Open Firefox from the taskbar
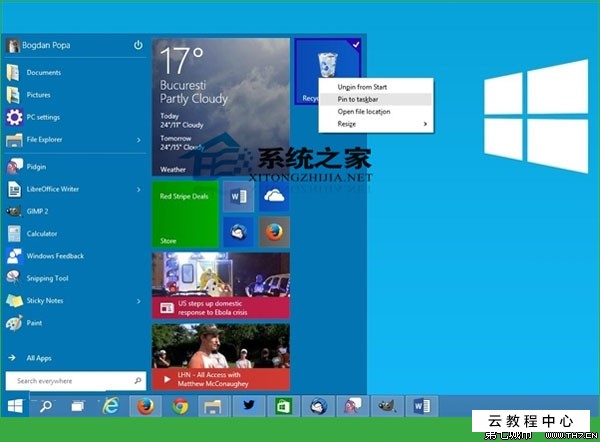Screen dimensions: 600x442 pos(145,406)
